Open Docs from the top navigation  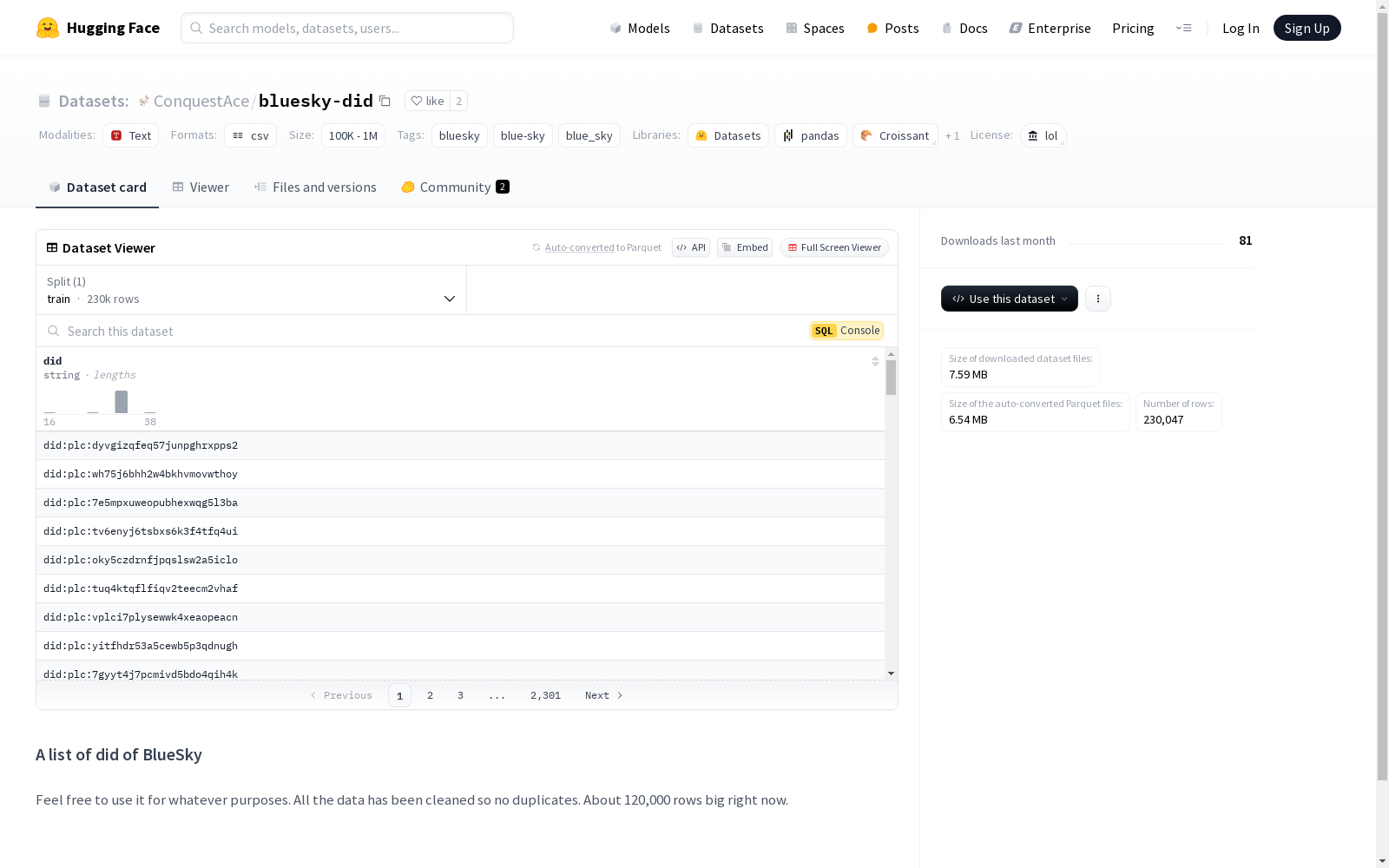[x=964, y=28]
